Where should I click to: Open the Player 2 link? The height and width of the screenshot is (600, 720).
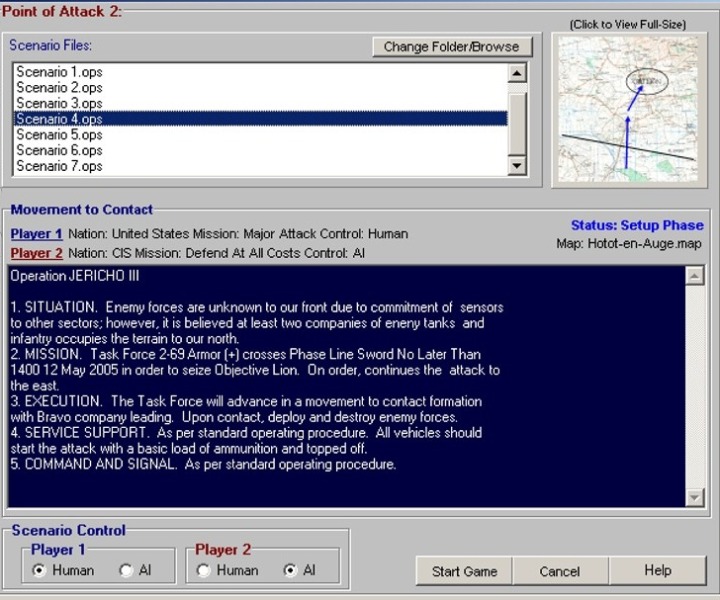click(x=37, y=253)
